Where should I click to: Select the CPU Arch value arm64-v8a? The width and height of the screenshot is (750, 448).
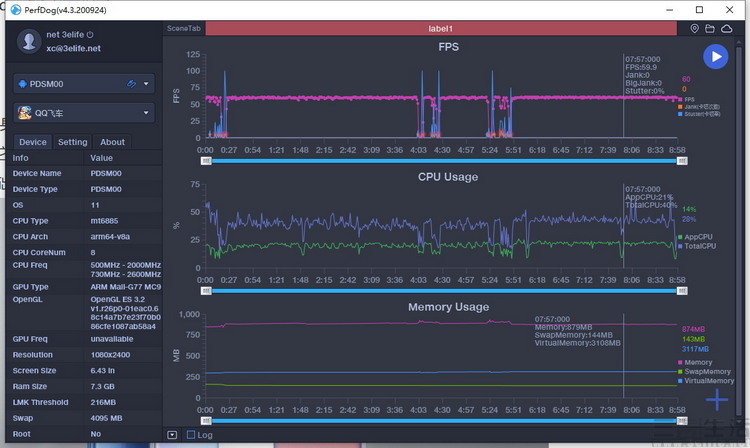[x=110, y=237]
